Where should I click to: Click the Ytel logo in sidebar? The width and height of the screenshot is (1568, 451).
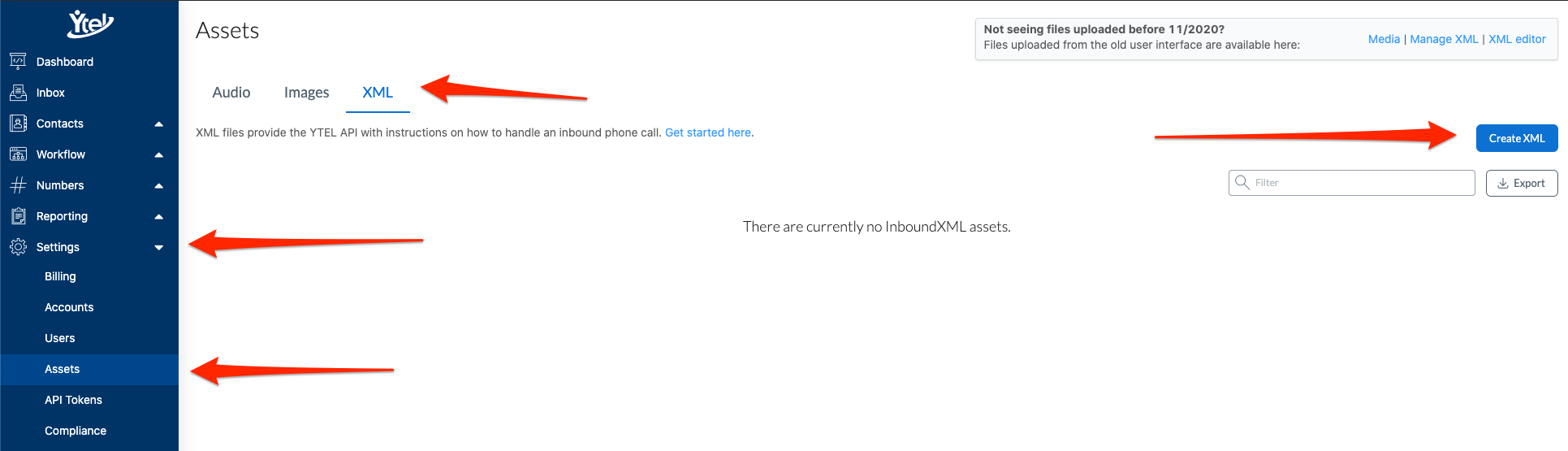point(90,24)
